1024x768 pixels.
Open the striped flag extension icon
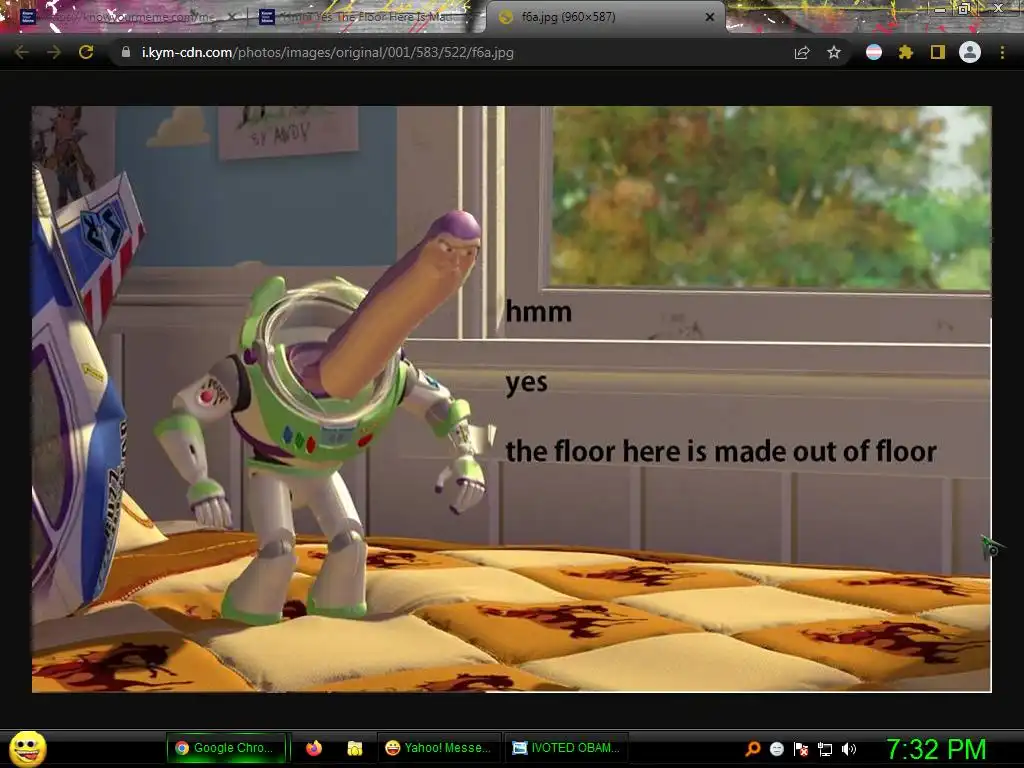[x=874, y=52]
